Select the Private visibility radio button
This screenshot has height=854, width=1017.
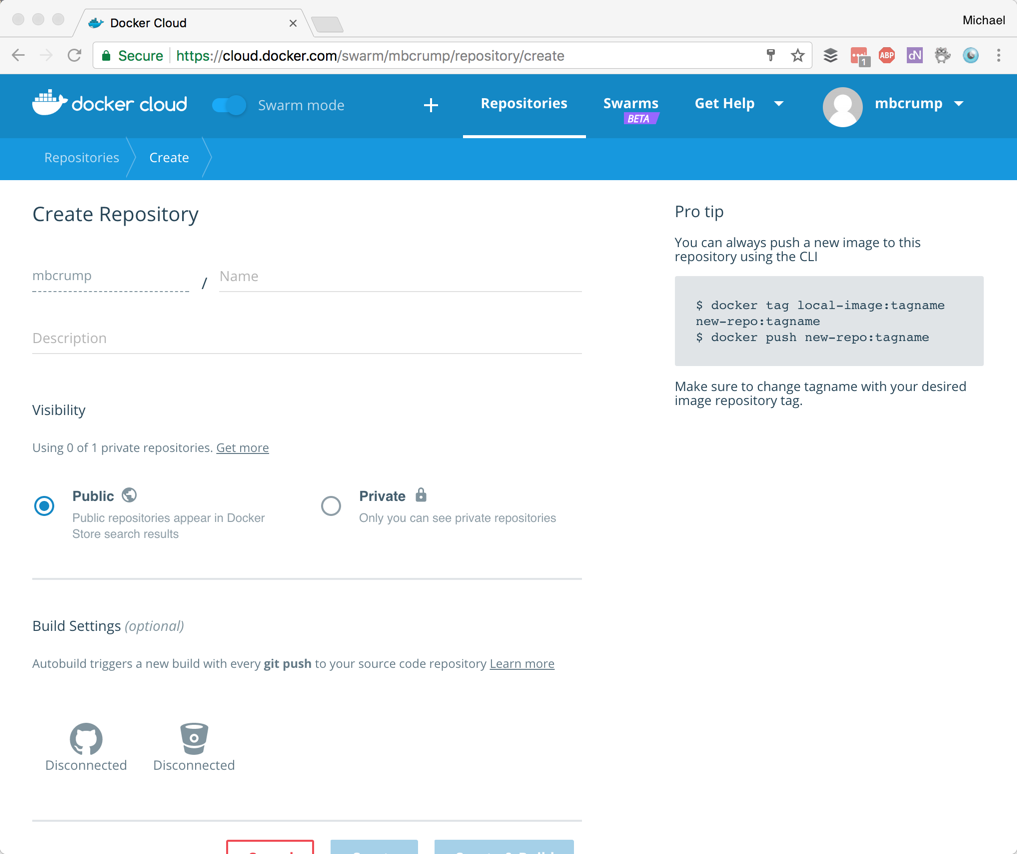[x=331, y=506]
